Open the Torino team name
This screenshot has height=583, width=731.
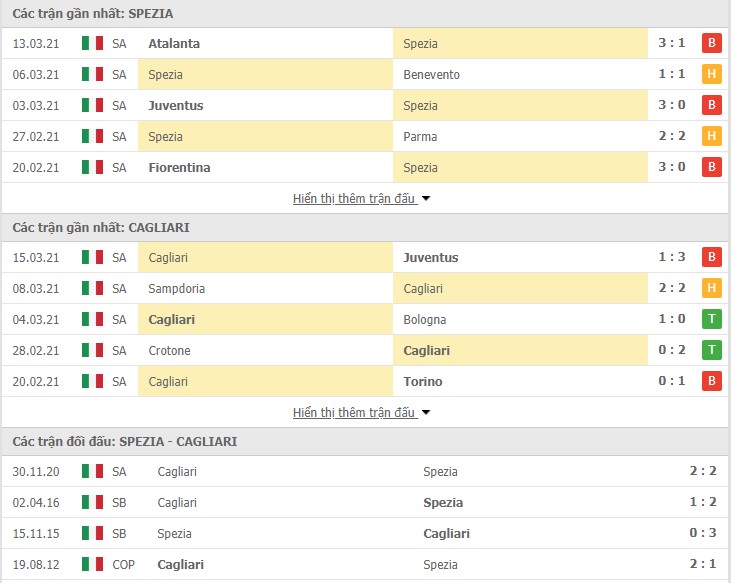[422, 381]
